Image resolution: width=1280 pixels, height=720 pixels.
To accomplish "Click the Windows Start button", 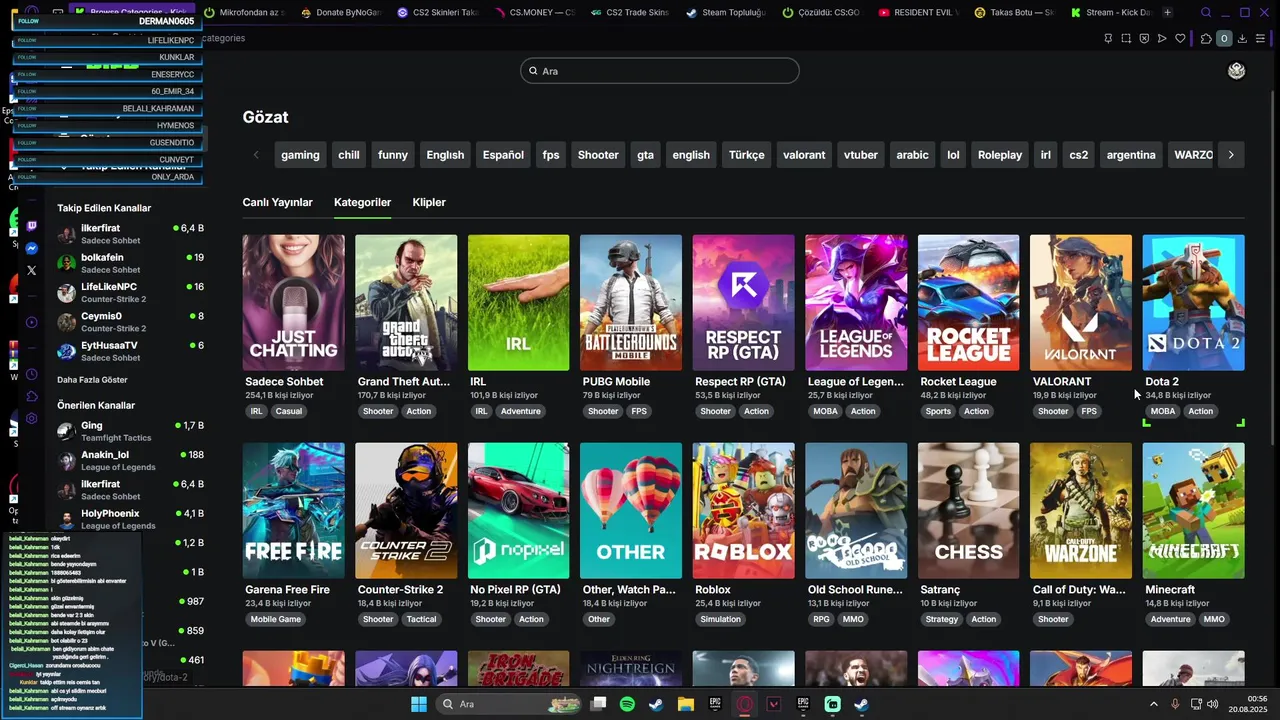I will point(419,704).
